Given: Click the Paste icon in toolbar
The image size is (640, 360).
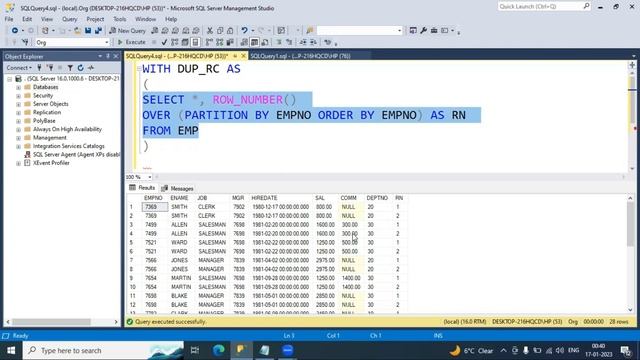Looking at the screenshot, I should pyautogui.click(x=230, y=31).
